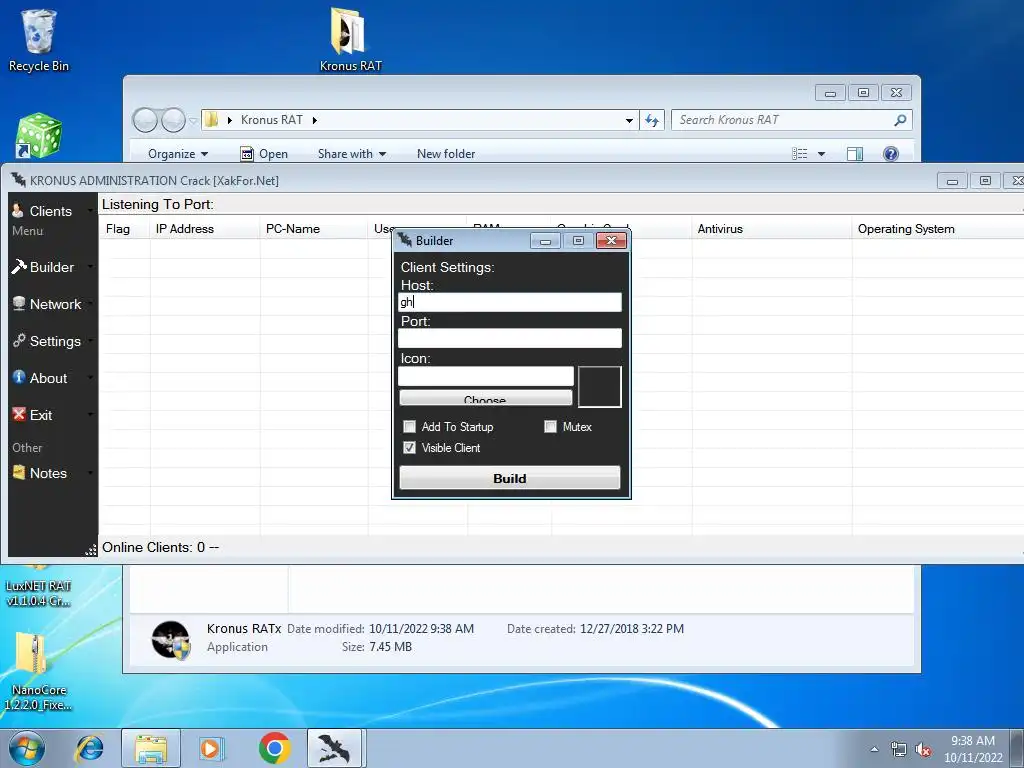Click the Explorer forward navigation button
Viewport: 1024px width, 768px height.
[x=173, y=120]
